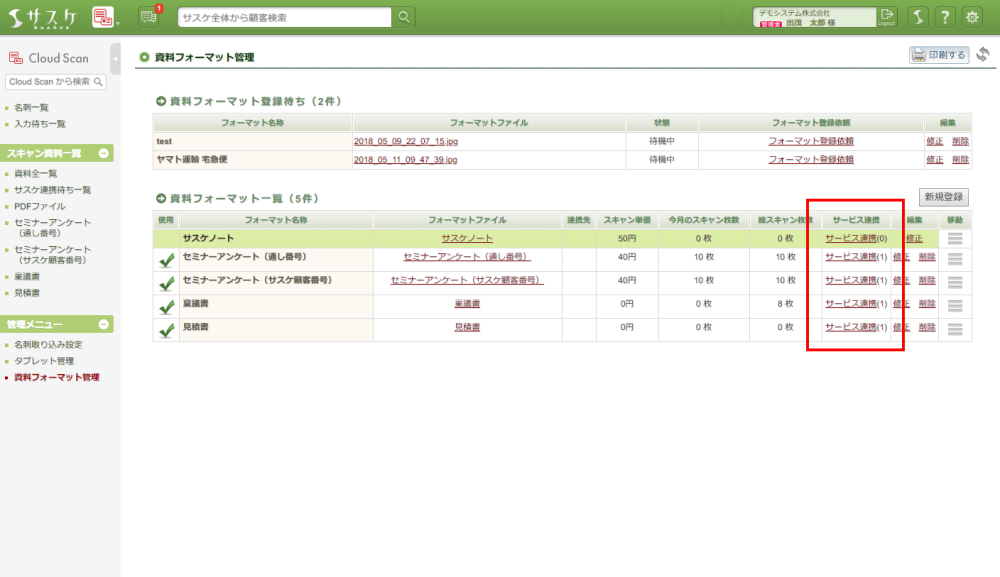Open the settings gear icon
1000x577 pixels.
pyautogui.click(x=971, y=17)
